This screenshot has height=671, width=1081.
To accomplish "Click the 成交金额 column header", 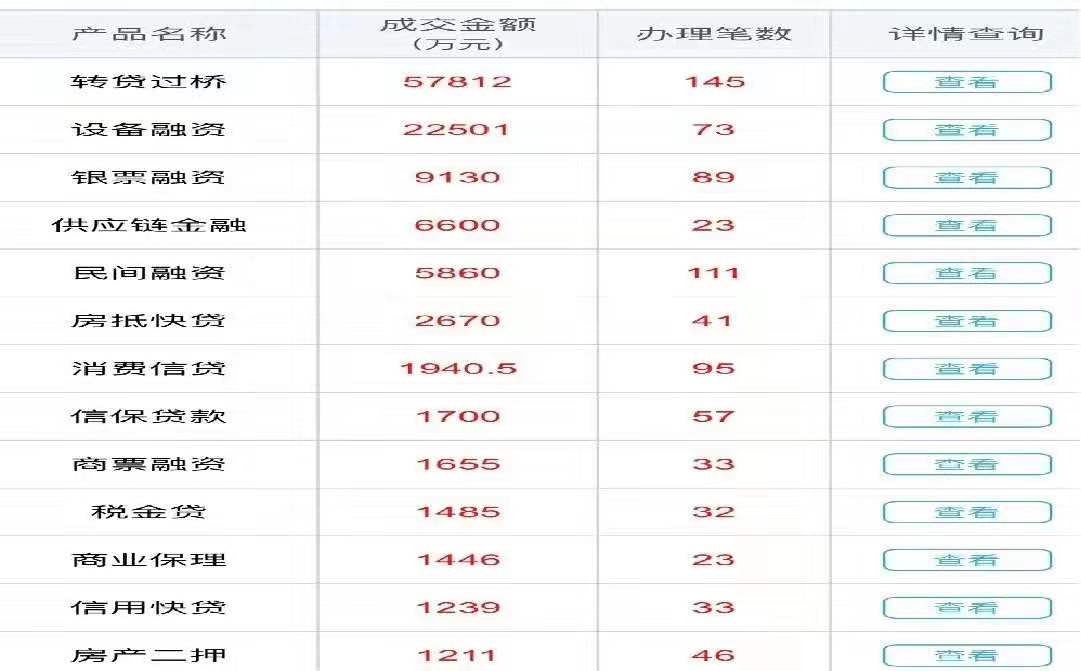I will coord(458,34).
